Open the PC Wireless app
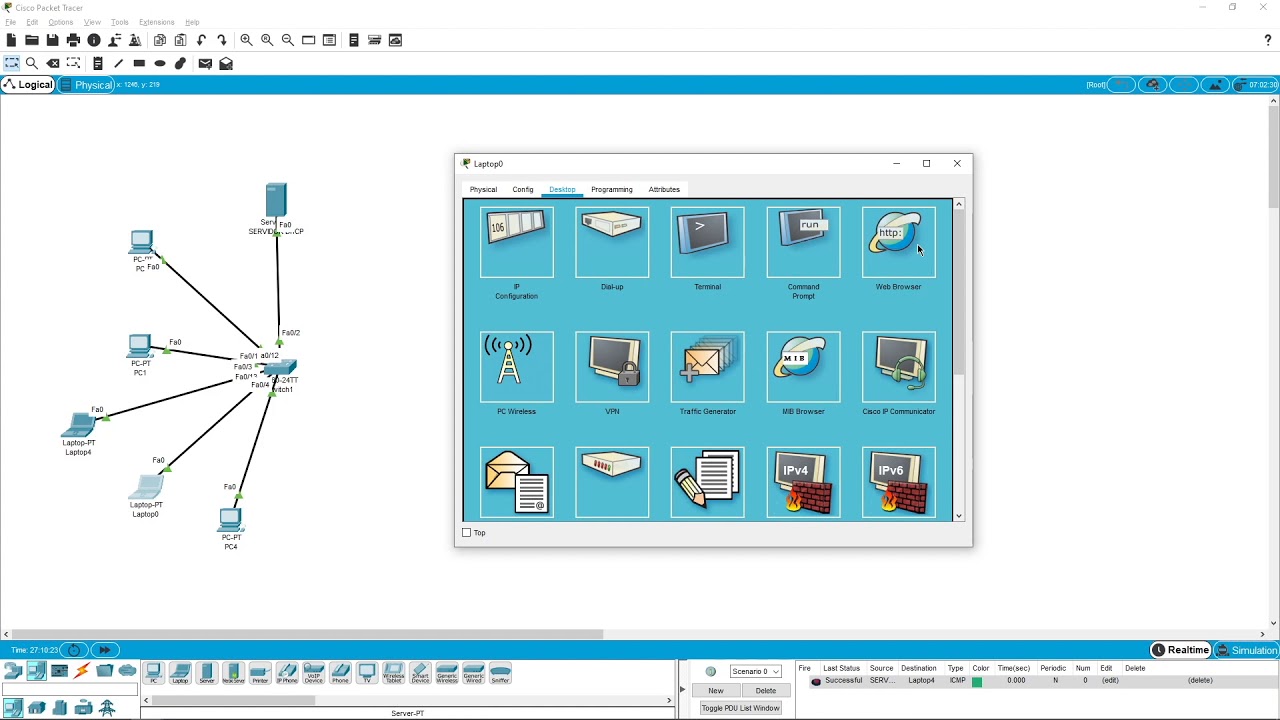 516,367
